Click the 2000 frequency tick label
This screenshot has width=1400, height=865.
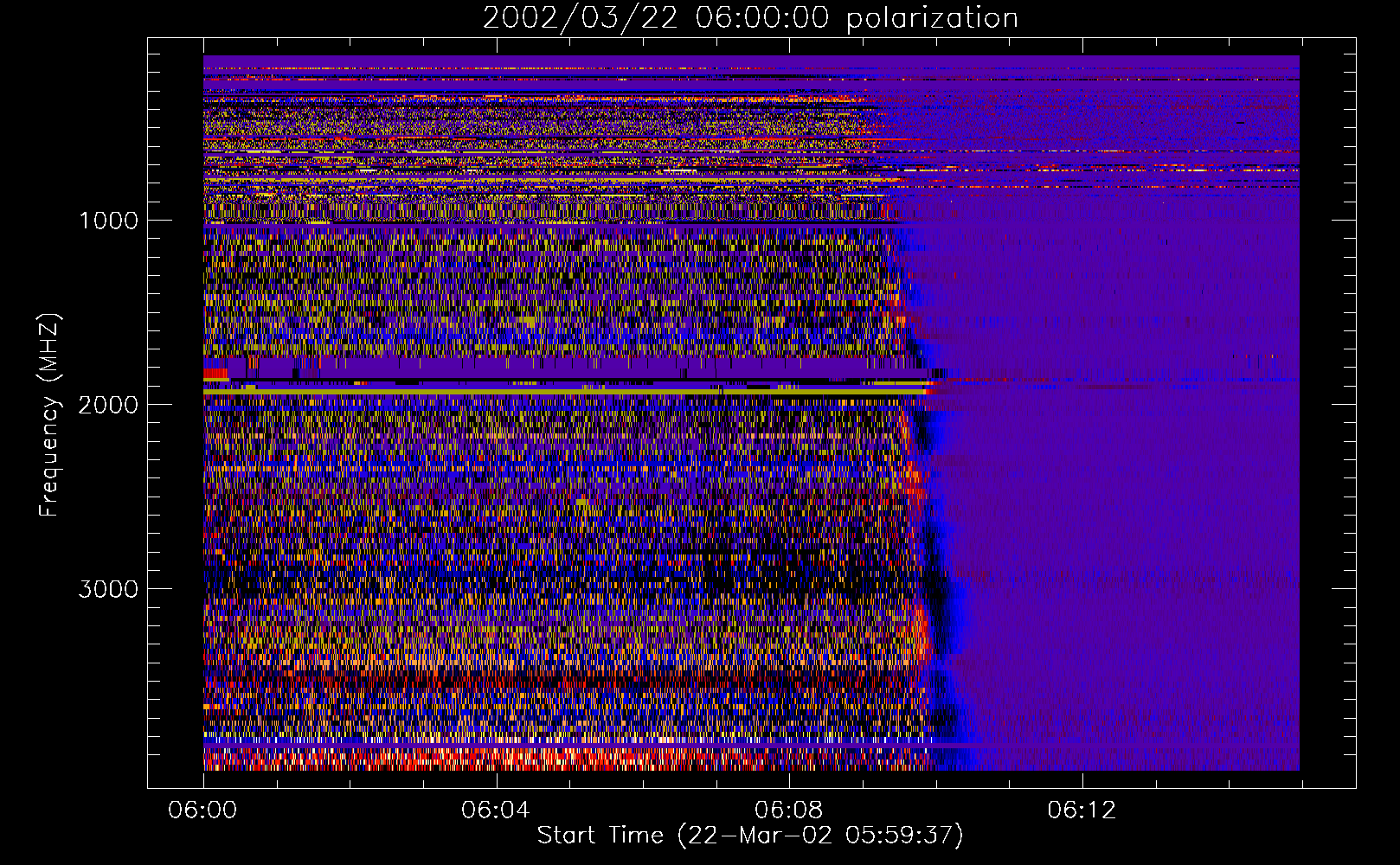click(108, 405)
